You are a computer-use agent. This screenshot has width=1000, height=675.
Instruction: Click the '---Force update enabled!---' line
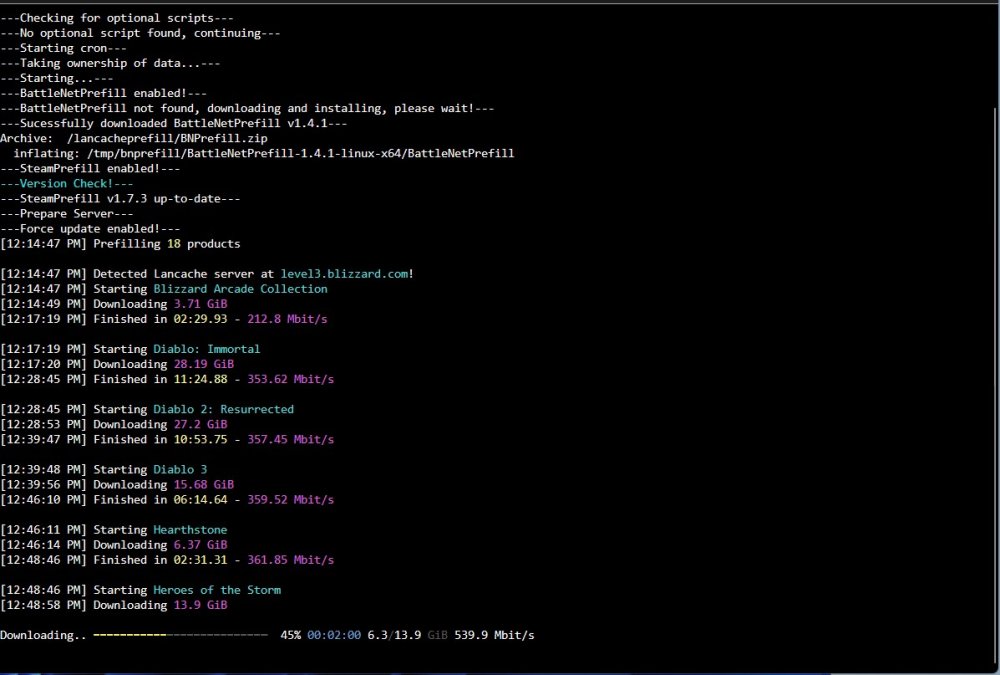pyautogui.click(x=90, y=228)
